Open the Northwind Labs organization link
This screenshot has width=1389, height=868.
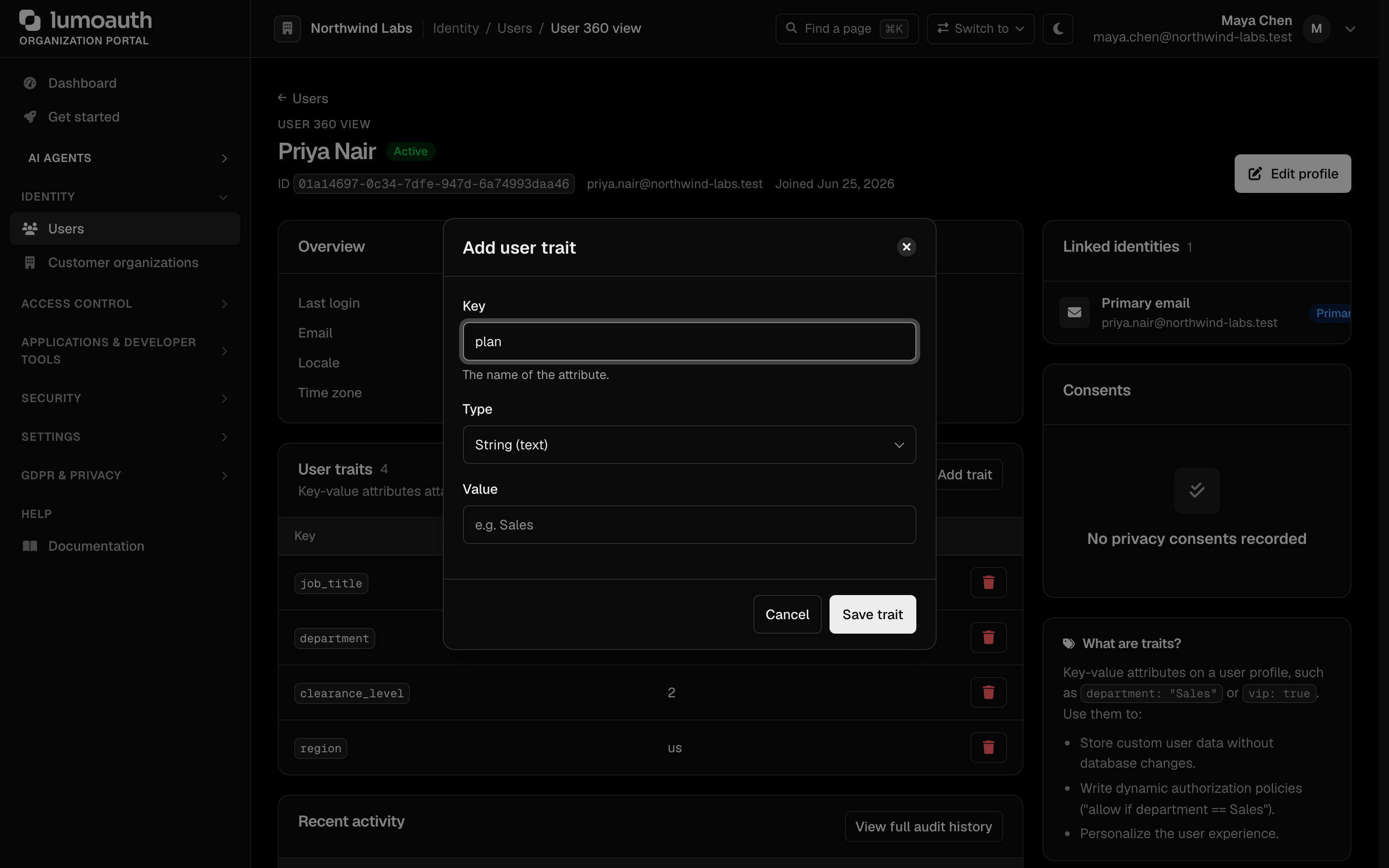click(361, 28)
